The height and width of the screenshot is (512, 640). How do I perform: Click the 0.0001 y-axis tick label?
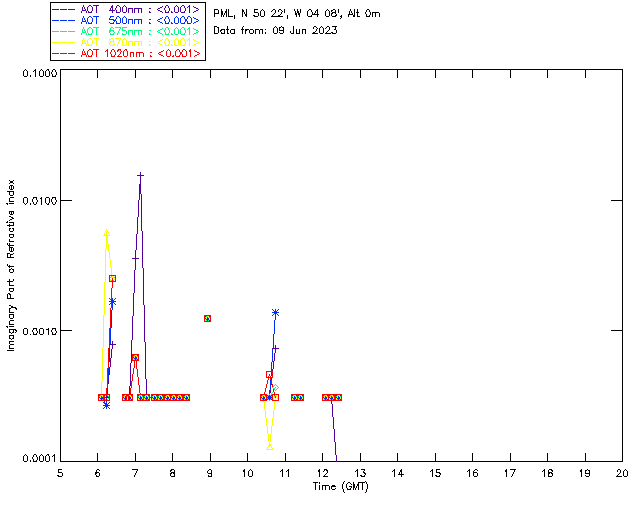point(39,459)
